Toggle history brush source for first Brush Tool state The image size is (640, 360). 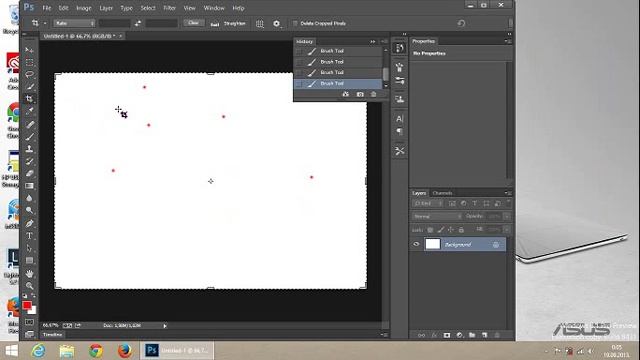point(299,51)
